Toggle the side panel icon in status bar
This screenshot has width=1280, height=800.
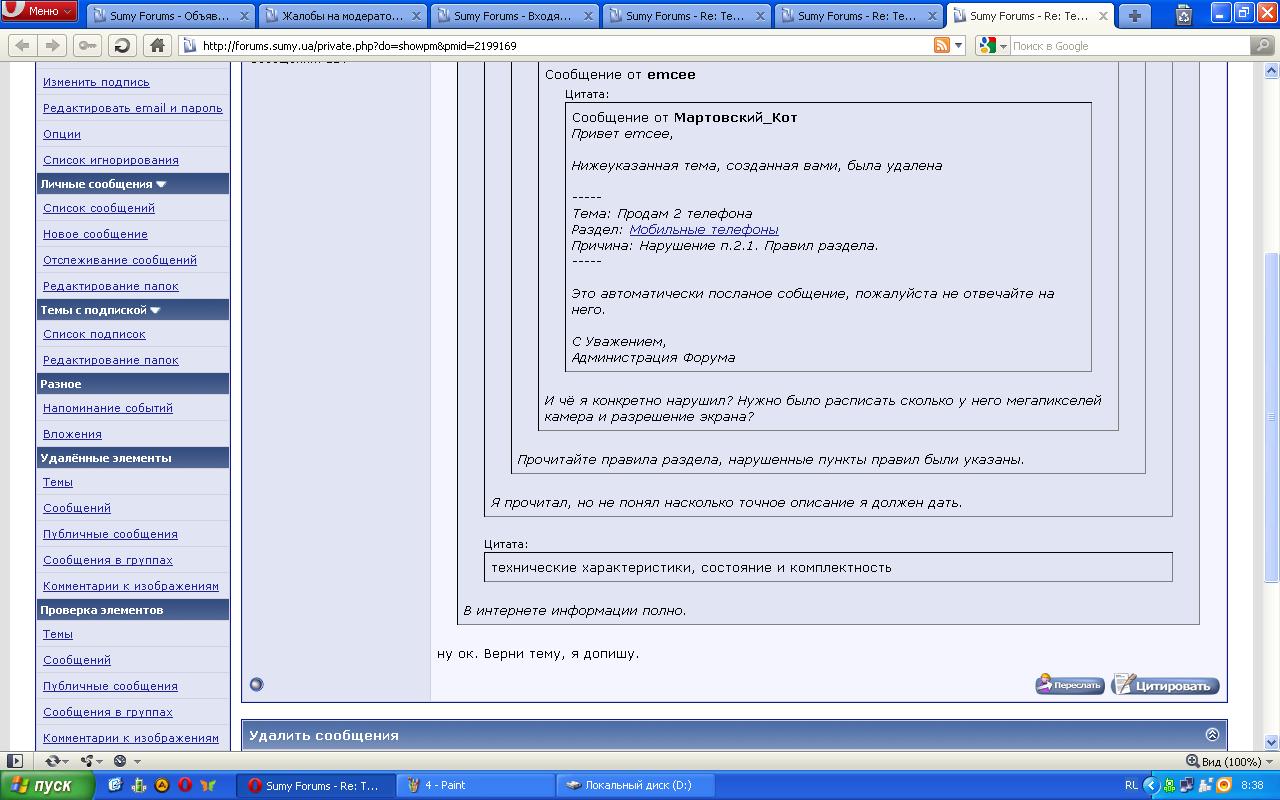pyautogui.click(x=15, y=761)
